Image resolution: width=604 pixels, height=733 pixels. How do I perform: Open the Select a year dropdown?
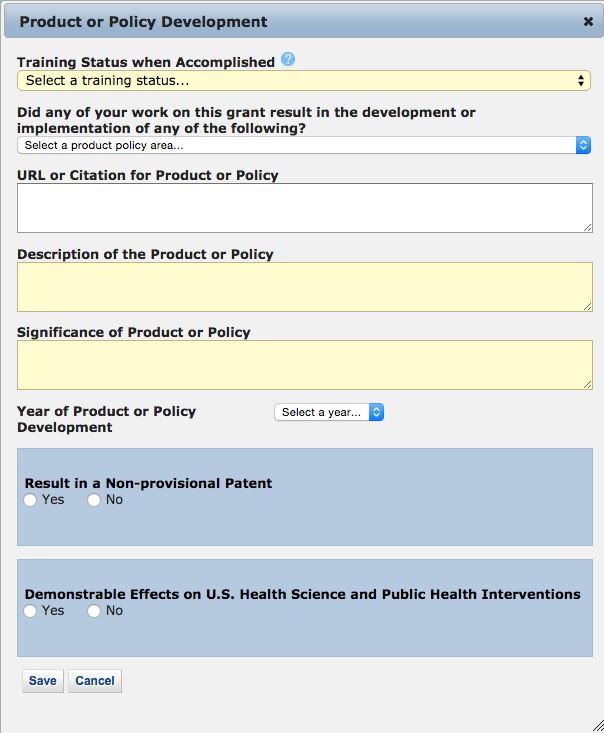(x=328, y=412)
